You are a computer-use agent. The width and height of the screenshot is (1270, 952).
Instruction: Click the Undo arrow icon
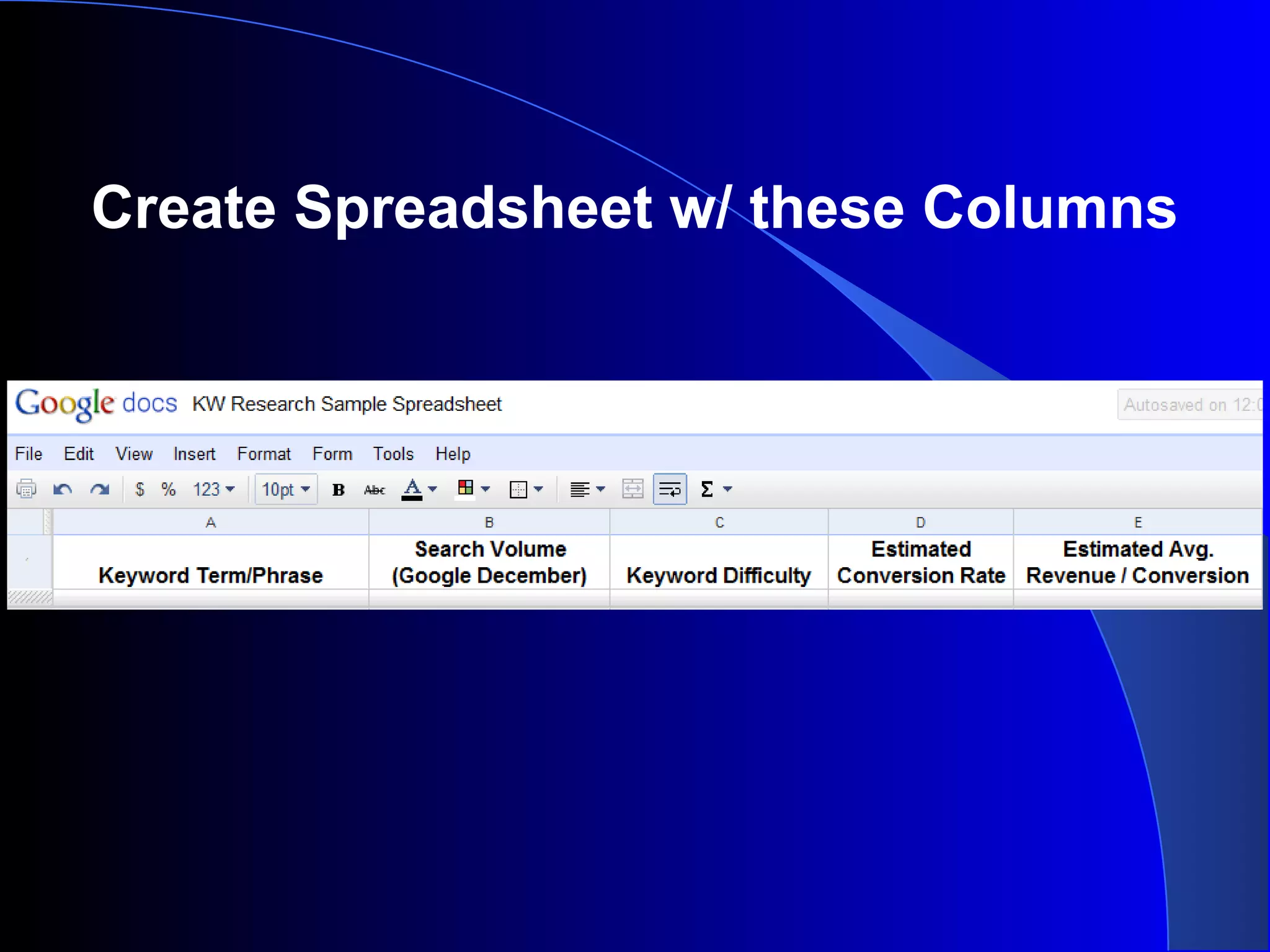(63, 490)
